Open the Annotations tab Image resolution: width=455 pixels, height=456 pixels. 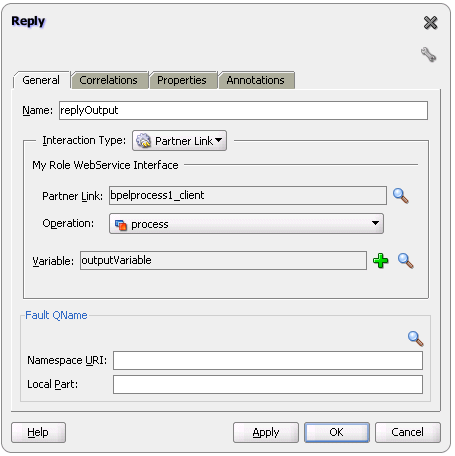[256, 80]
